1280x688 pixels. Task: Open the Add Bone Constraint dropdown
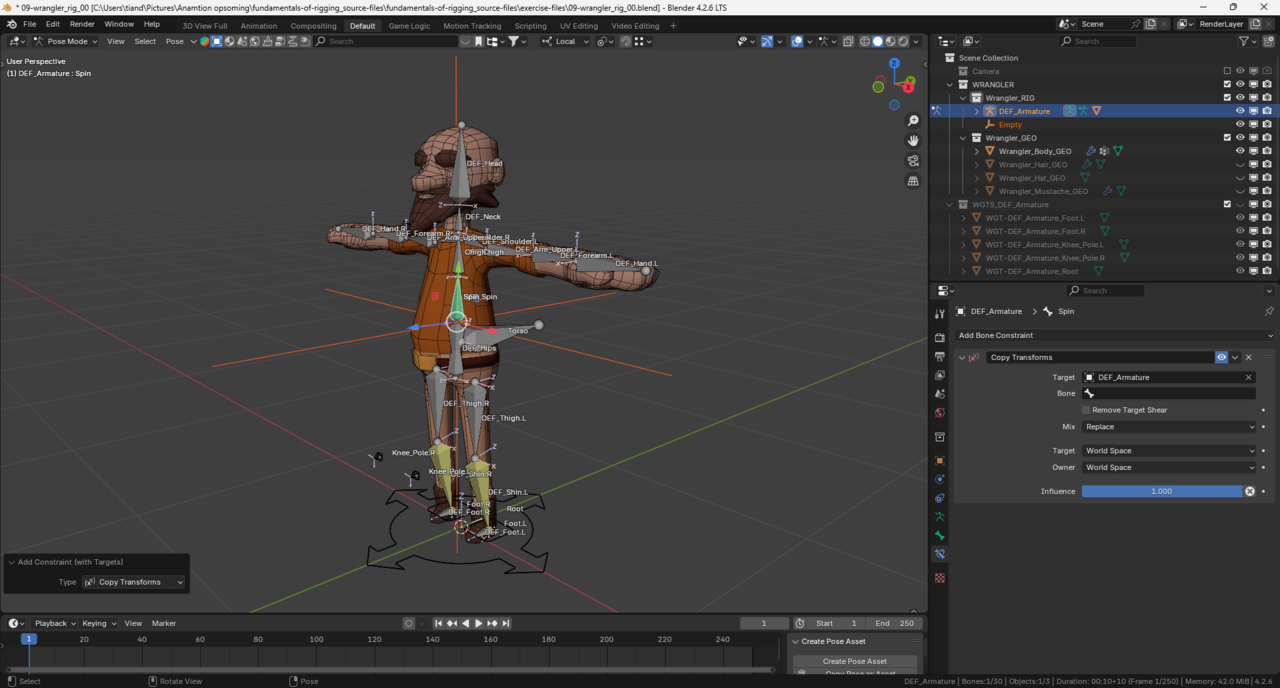1114,335
